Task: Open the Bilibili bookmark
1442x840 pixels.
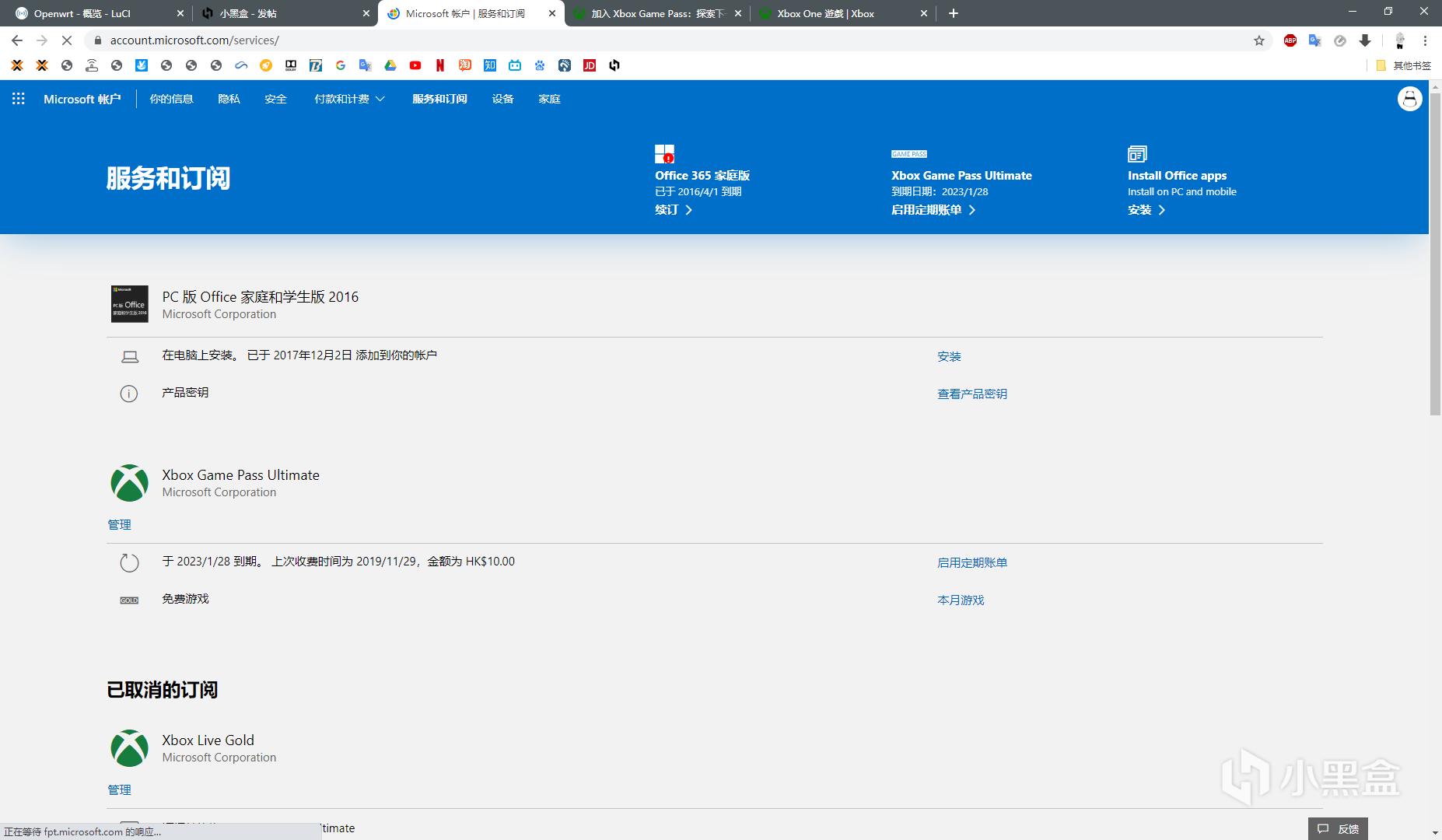Action: point(515,65)
